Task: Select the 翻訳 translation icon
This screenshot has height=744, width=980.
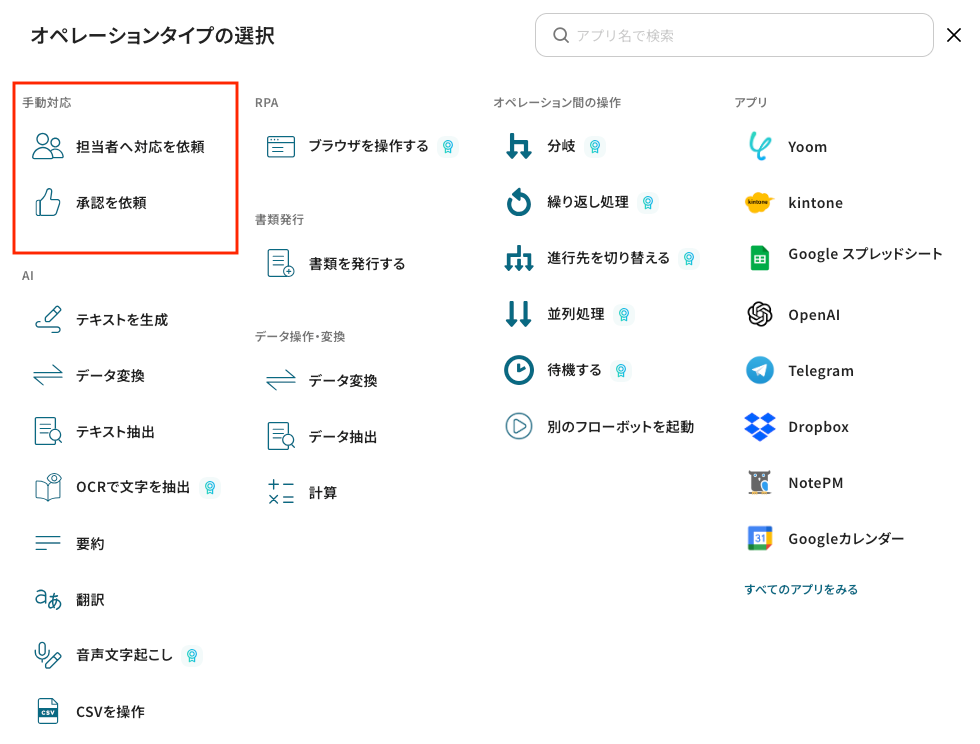Action: point(48,600)
